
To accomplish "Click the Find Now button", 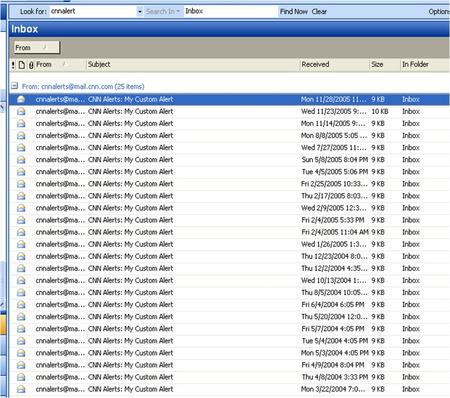I will (x=294, y=12).
